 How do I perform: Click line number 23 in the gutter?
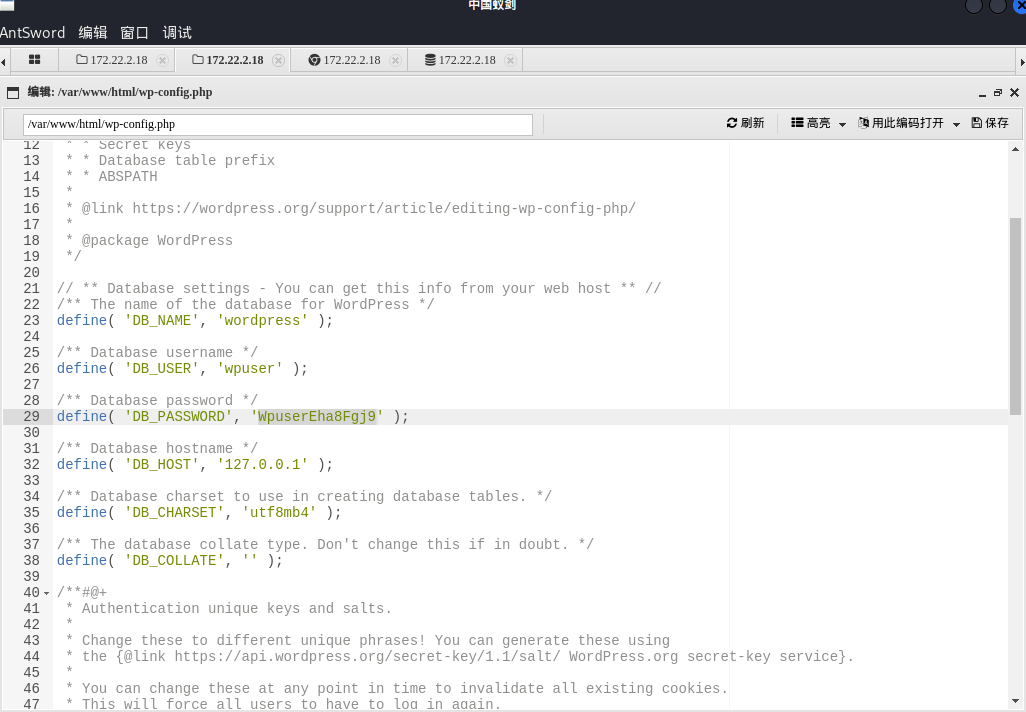point(31,321)
